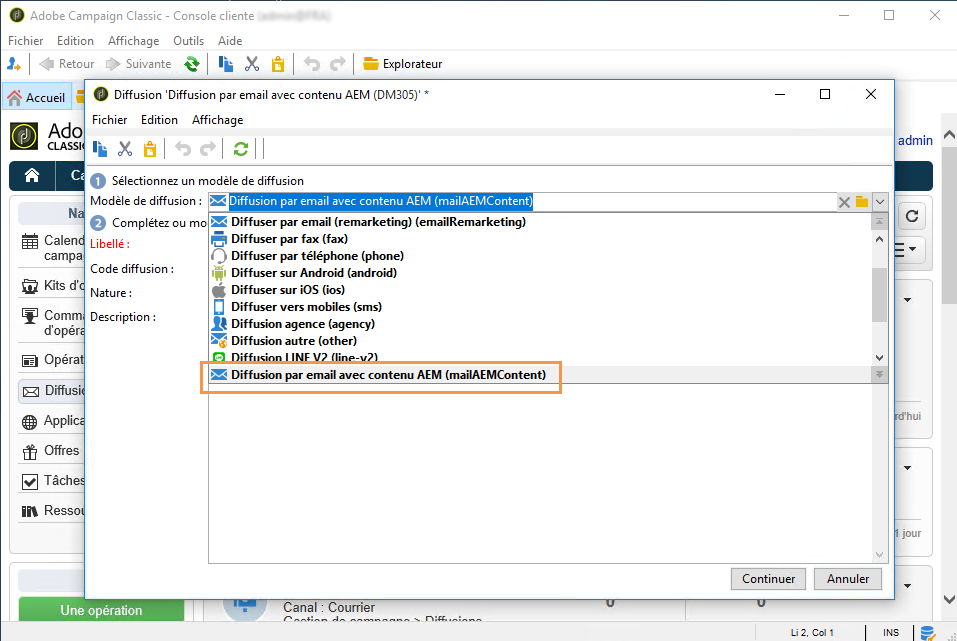Viewport: 957px width, 641px height.
Task: Jump to bottom of model list
Action: [x=879, y=375]
